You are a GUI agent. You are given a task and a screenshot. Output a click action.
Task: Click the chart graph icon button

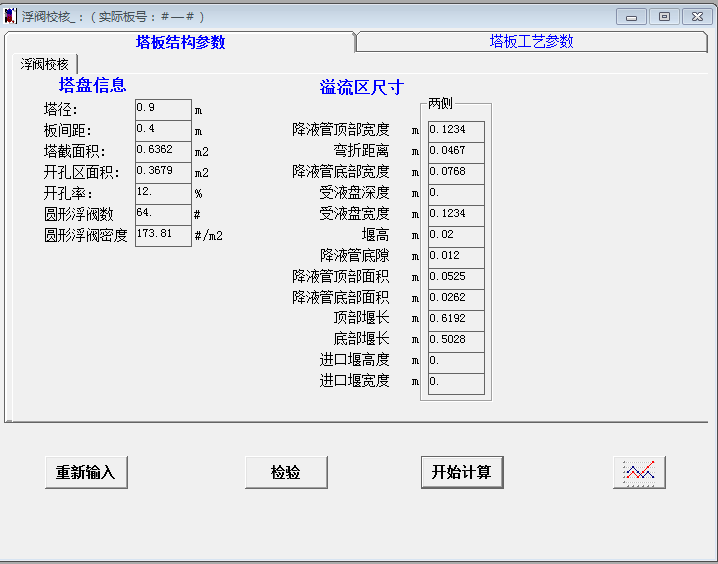(639, 472)
